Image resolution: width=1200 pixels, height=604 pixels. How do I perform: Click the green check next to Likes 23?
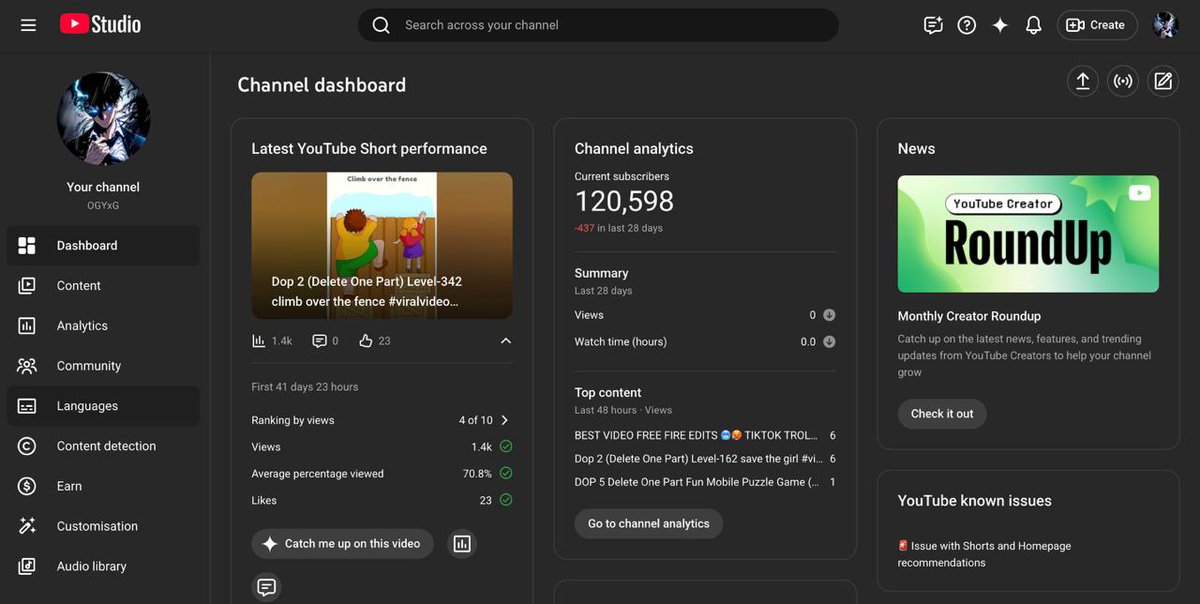point(506,500)
